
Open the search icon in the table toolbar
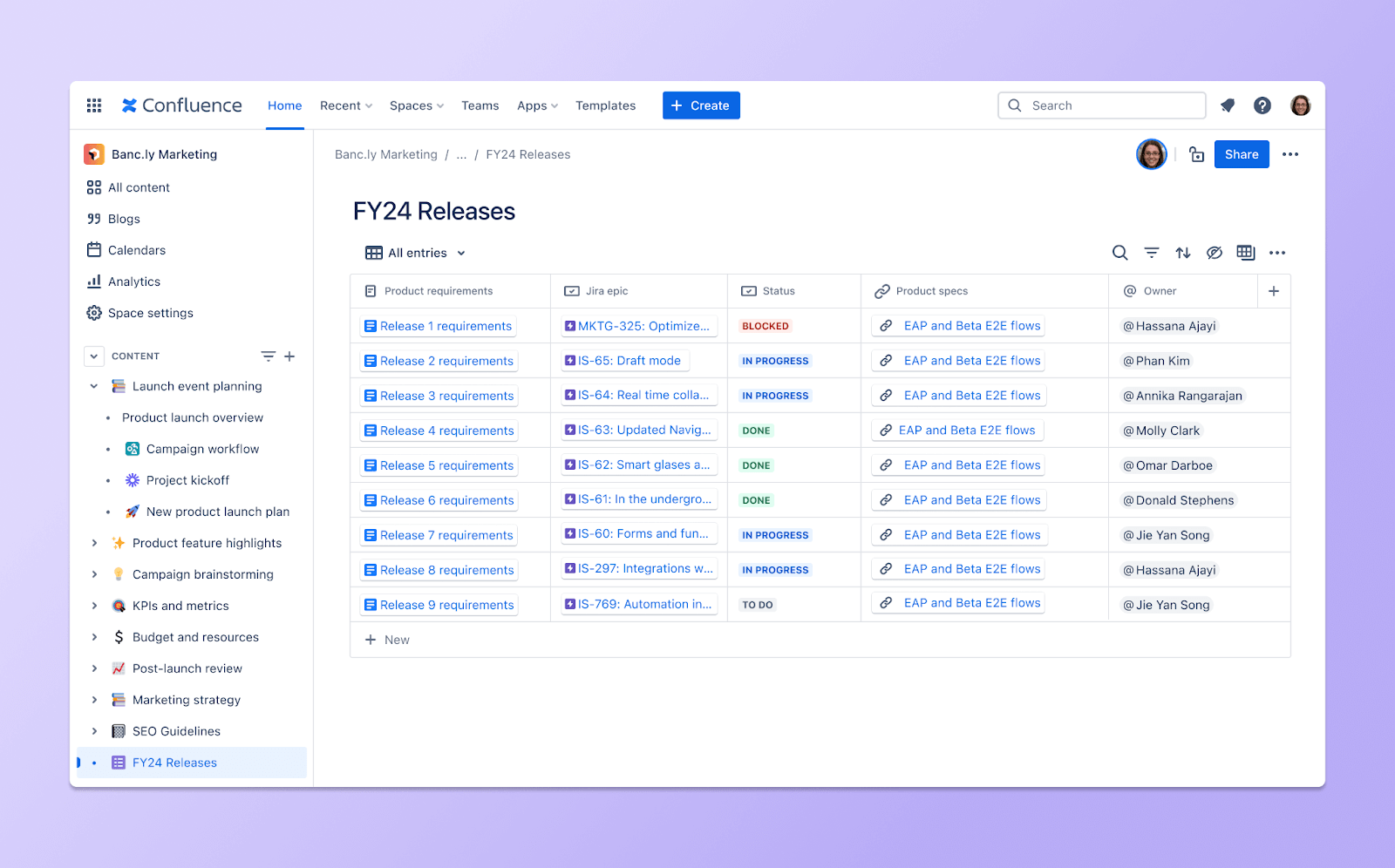[x=1119, y=253]
